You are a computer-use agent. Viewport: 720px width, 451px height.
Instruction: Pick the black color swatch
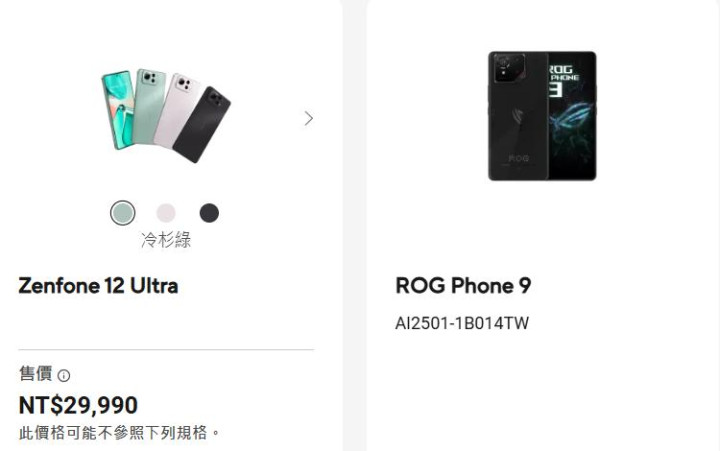point(209,213)
